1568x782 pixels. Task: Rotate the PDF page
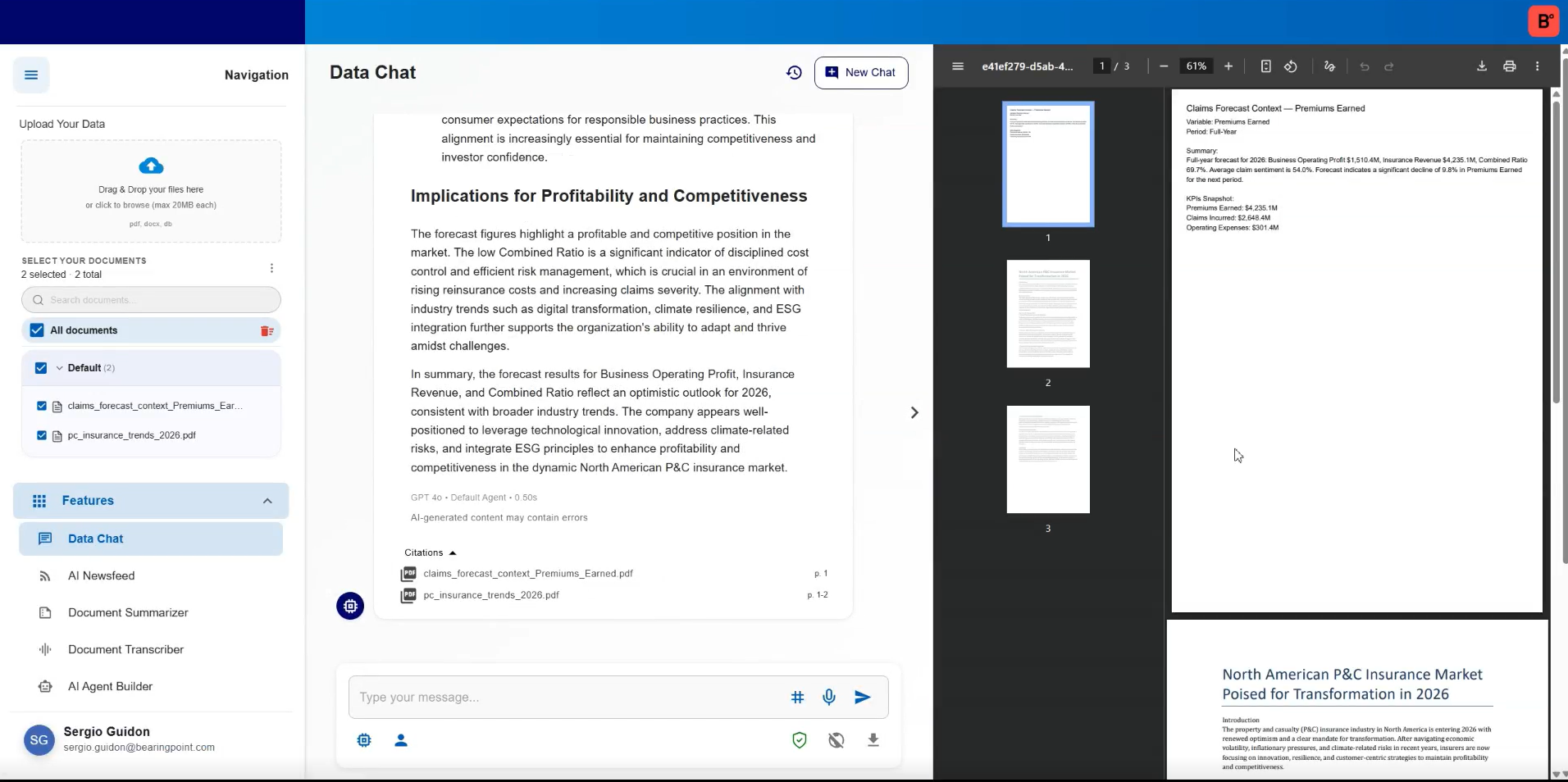pyautogui.click(x=1290, y=66)
